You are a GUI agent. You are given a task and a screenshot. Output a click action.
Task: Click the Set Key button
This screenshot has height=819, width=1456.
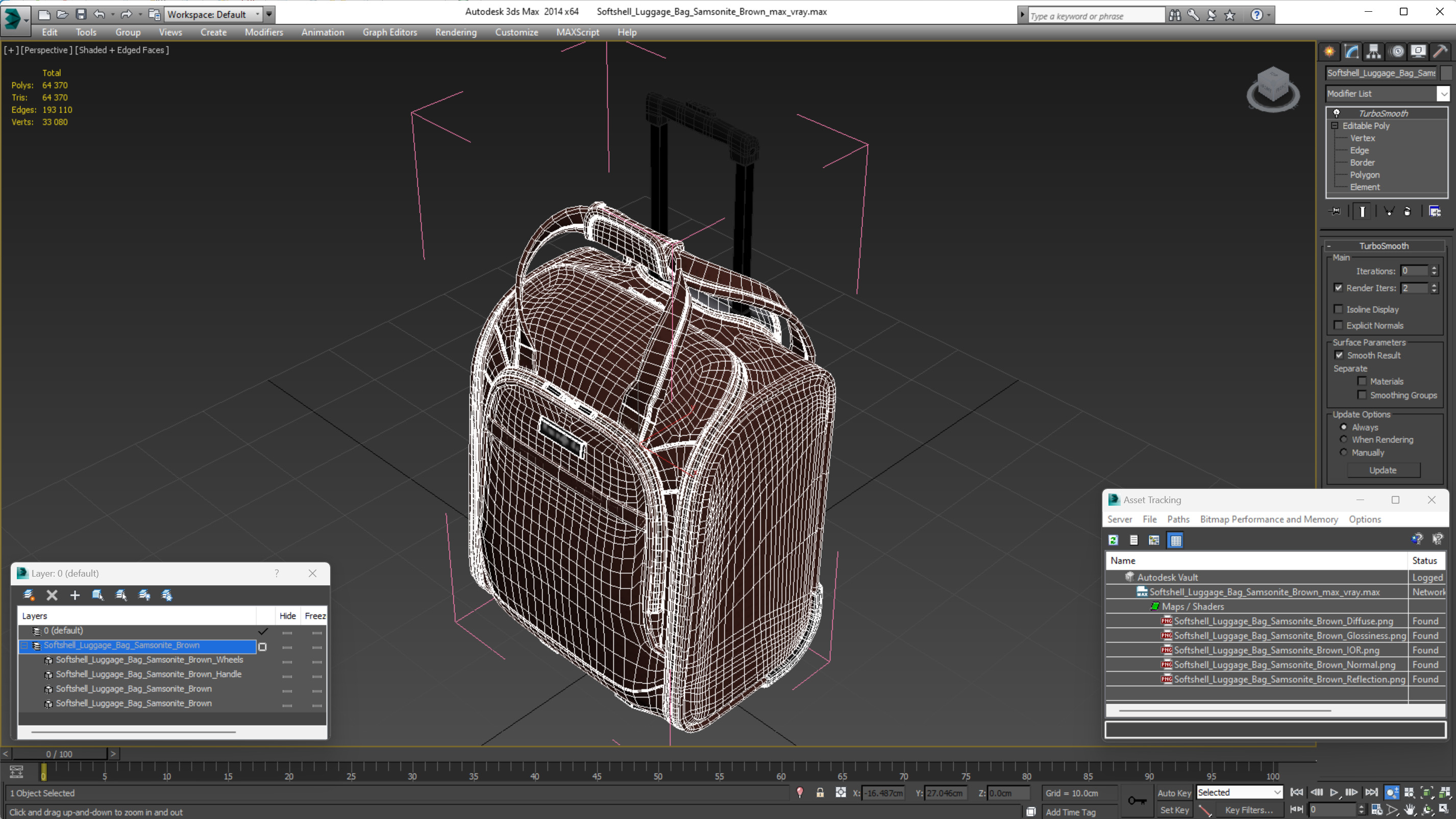pyautogui.click(x=1173, y=809)
